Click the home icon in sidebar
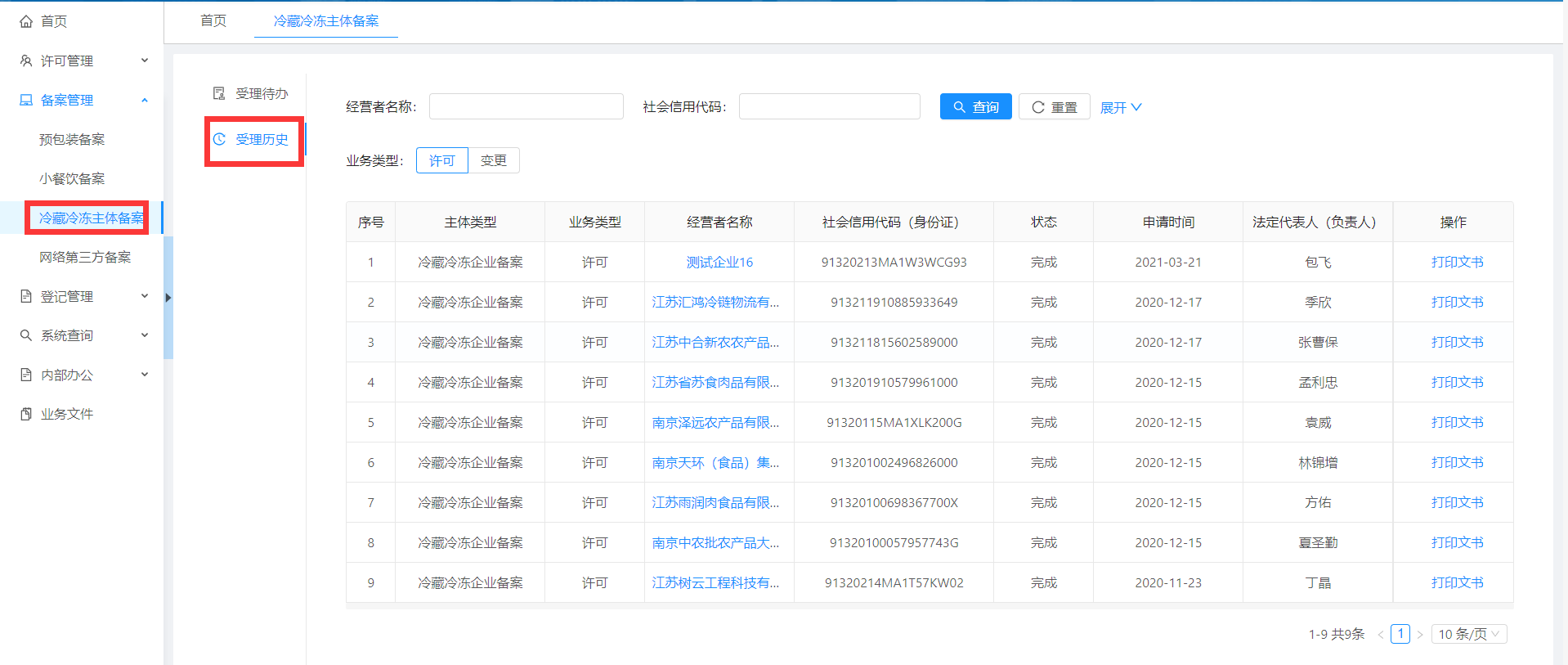The image size is (1568, 665). click(26, 21)
